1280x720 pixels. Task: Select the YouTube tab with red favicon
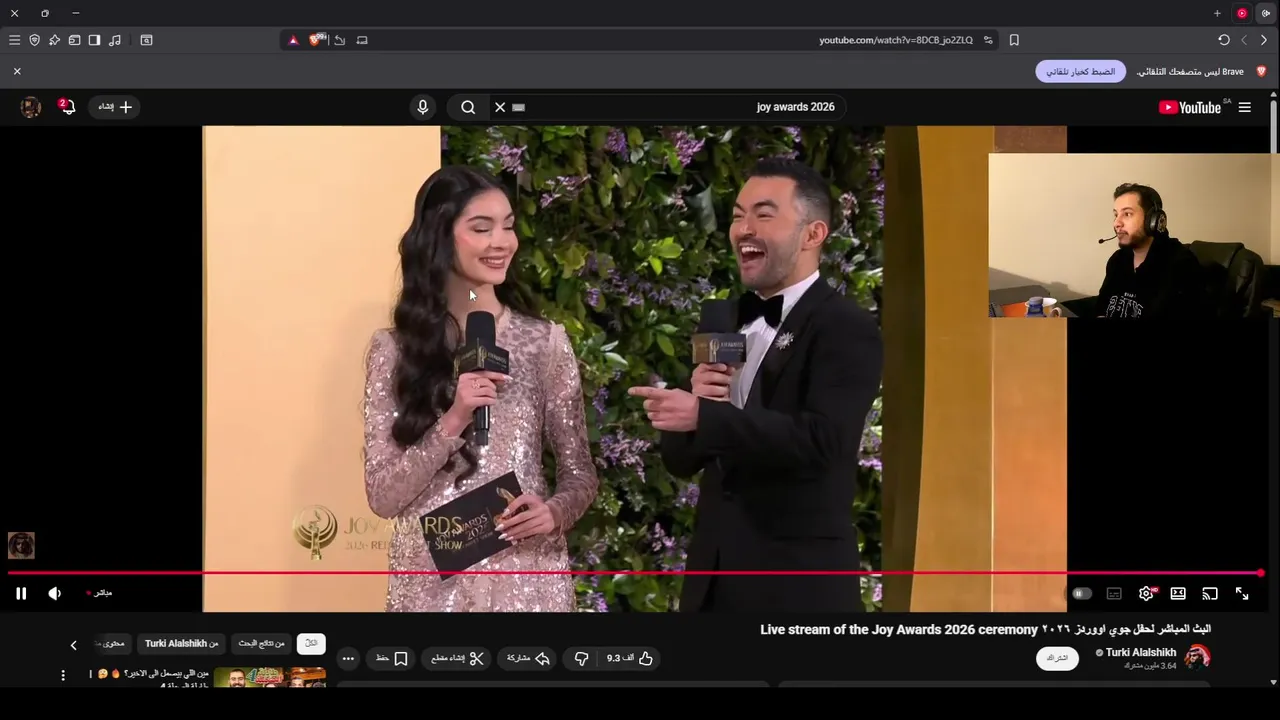(x=1242, y=13)
